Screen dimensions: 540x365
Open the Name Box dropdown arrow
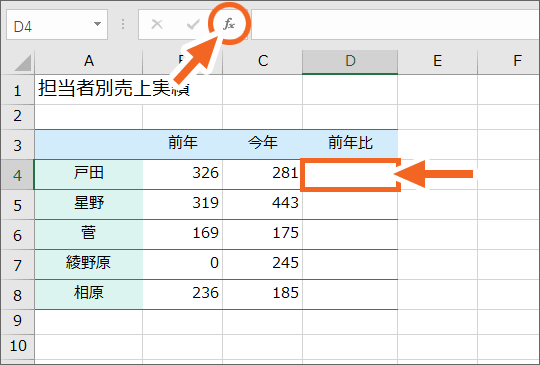(97, 24)
